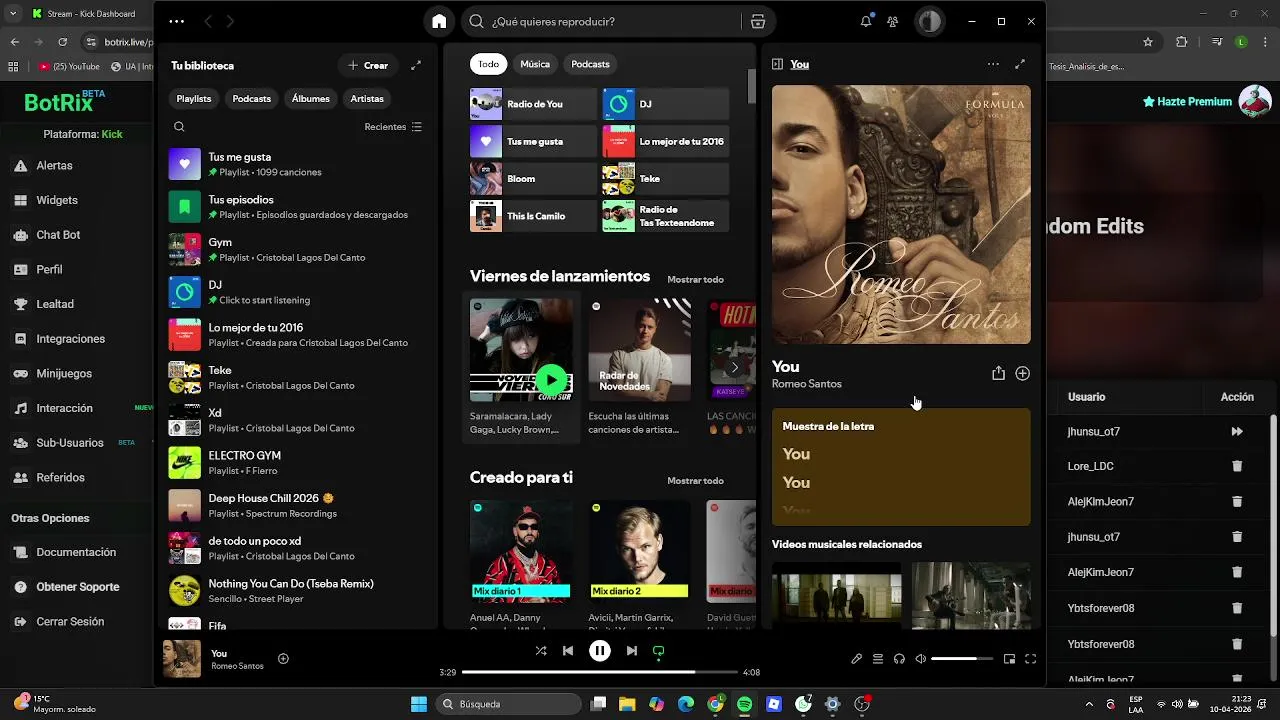Open Tus me gusta playlist in library
The width and height of the screenshot is (1280, 720).
pos(296,164)
